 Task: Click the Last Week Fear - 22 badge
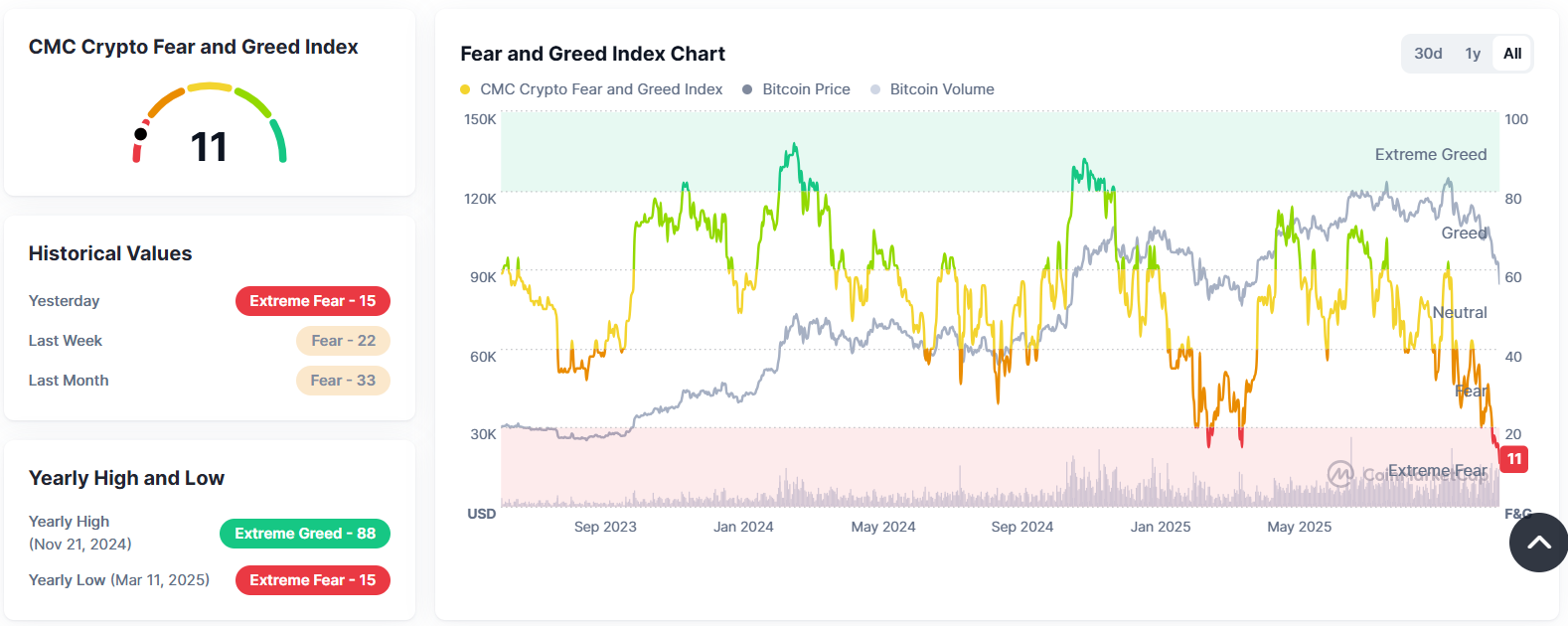[343, 341]
